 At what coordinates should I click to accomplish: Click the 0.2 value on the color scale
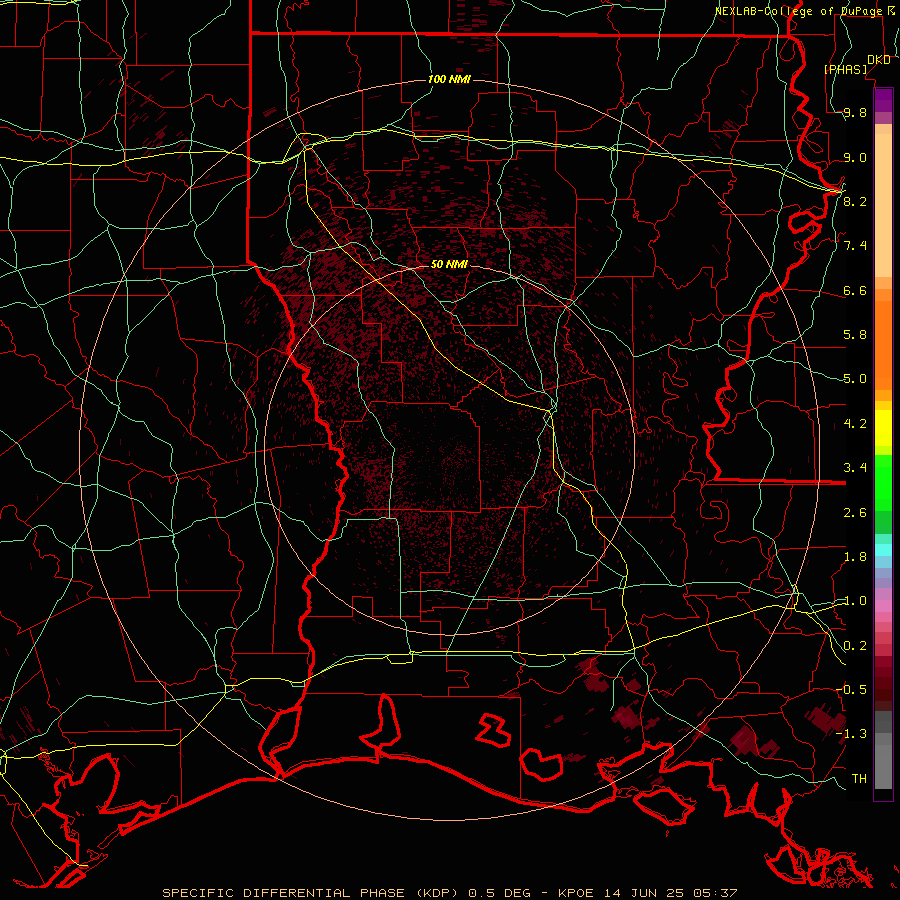point(855,646)
